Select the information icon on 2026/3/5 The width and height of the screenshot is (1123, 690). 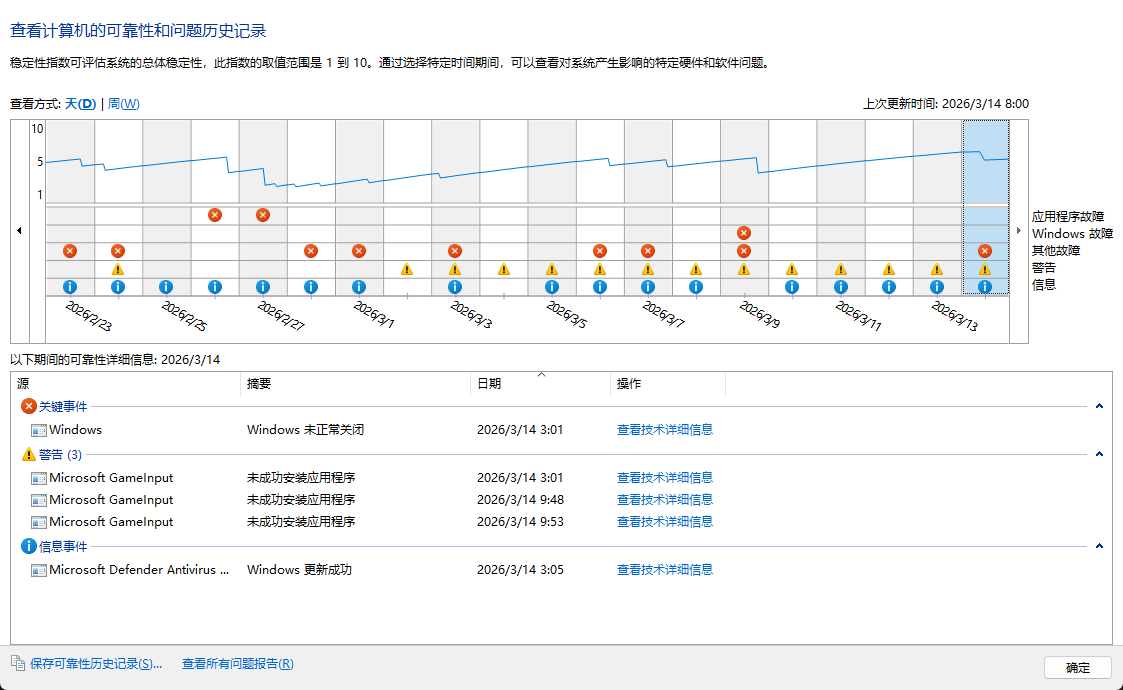tap(551, 287)
